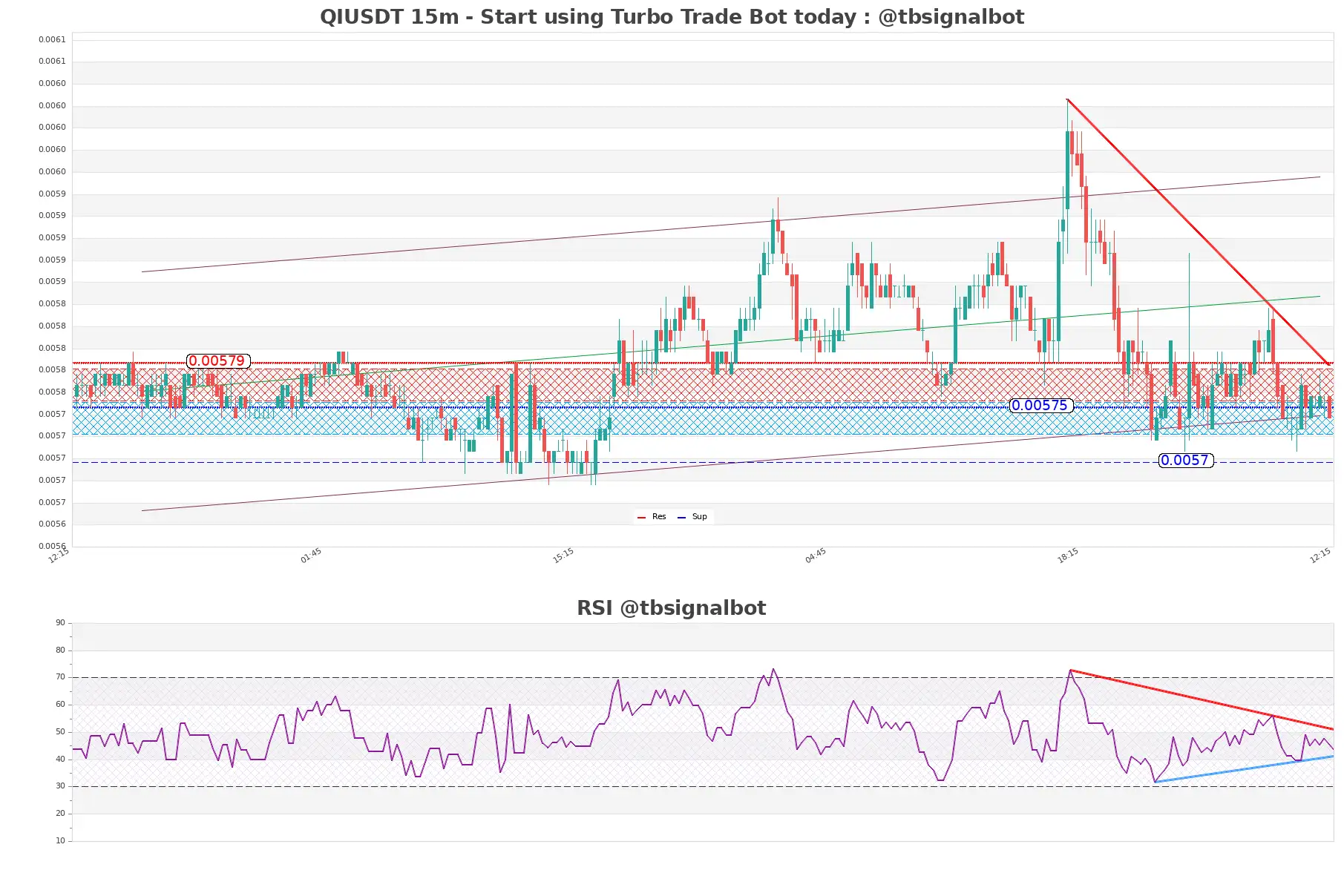Click the blue ascending RSI trendline
The width and height of the screenshot is (1344, 896).
pos(1245,769)
